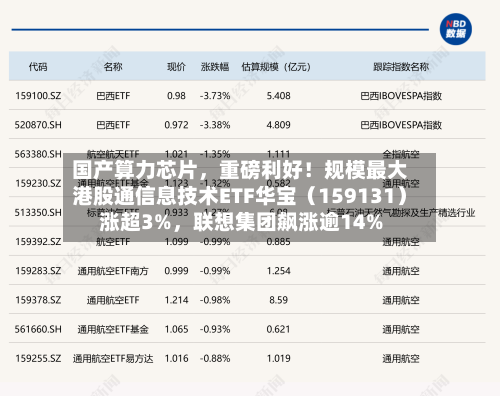Image resolution: width=500 pixels, height=396 pixels.
Task: Select code 159283.SZ
Action: [x=38, y=271]
